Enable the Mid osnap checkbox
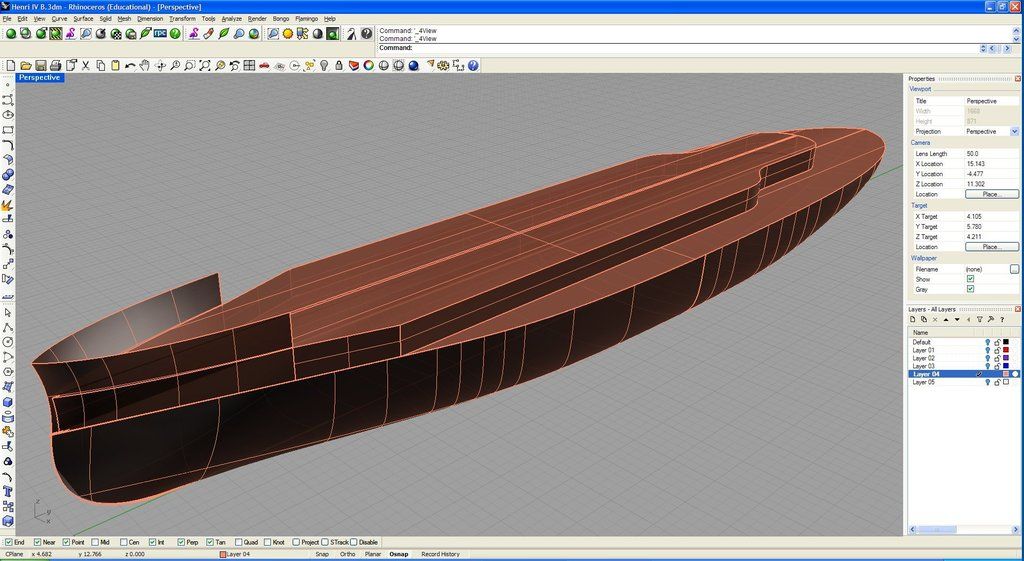 coord(95,542)
